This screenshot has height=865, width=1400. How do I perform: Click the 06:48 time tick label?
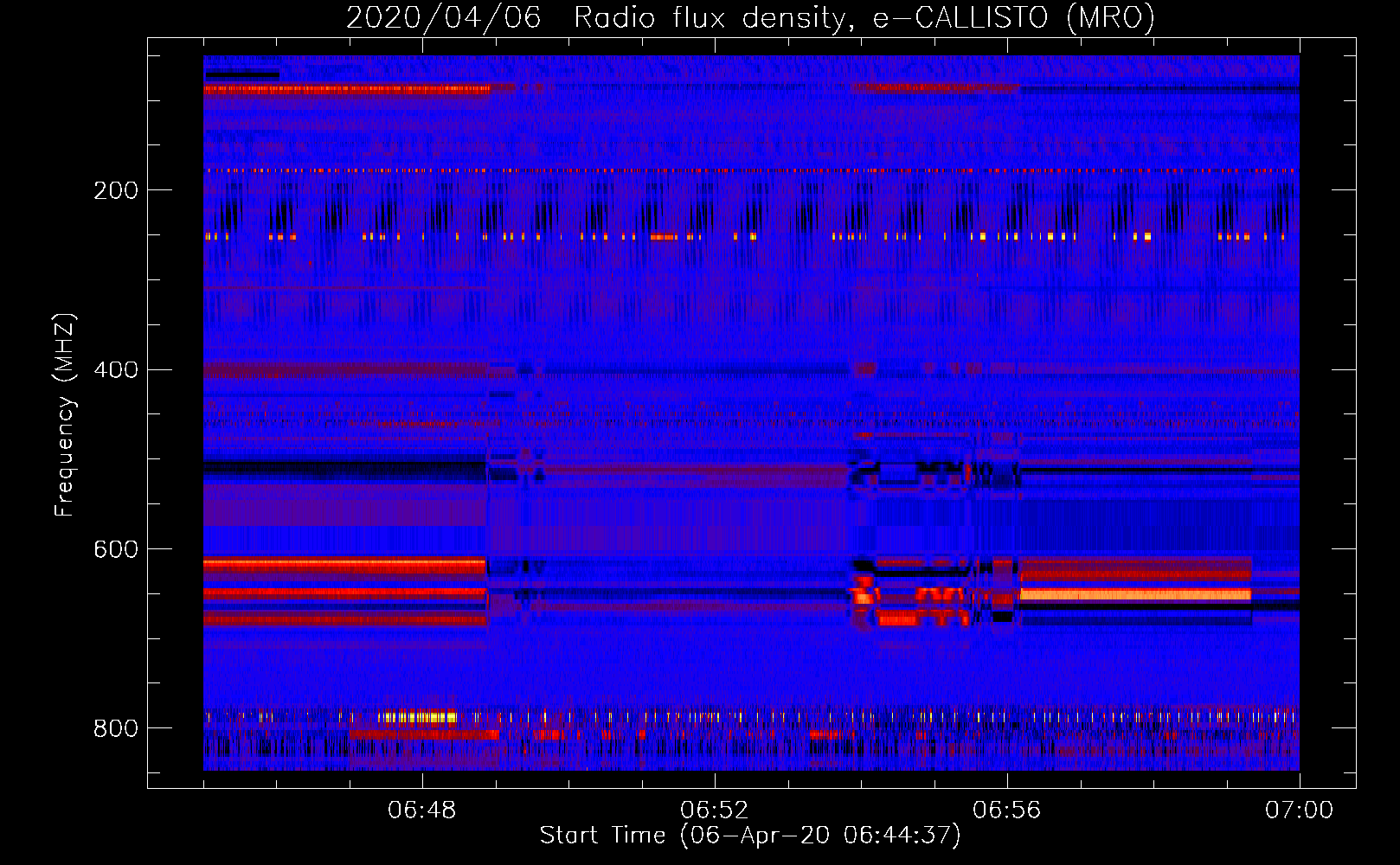click(422, 811)
